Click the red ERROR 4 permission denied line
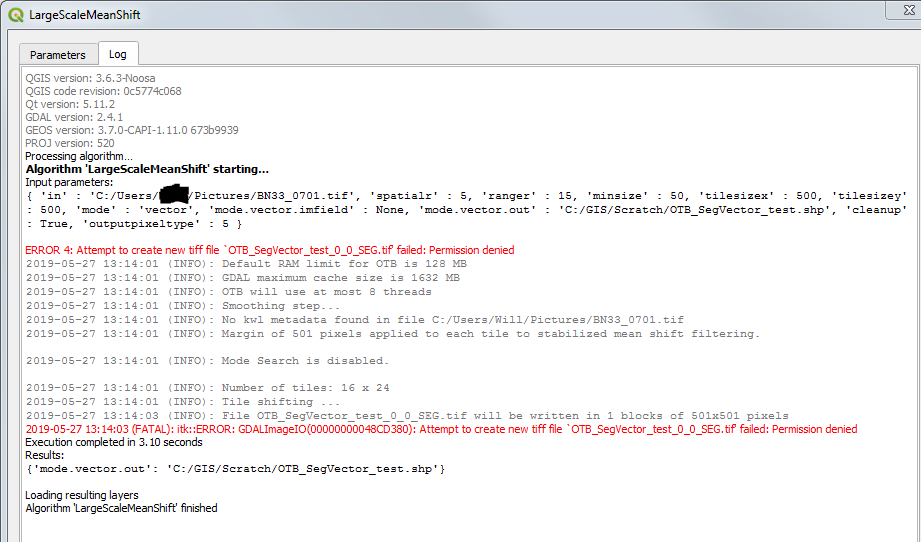The image size is (921, 542). pos(268,250)
